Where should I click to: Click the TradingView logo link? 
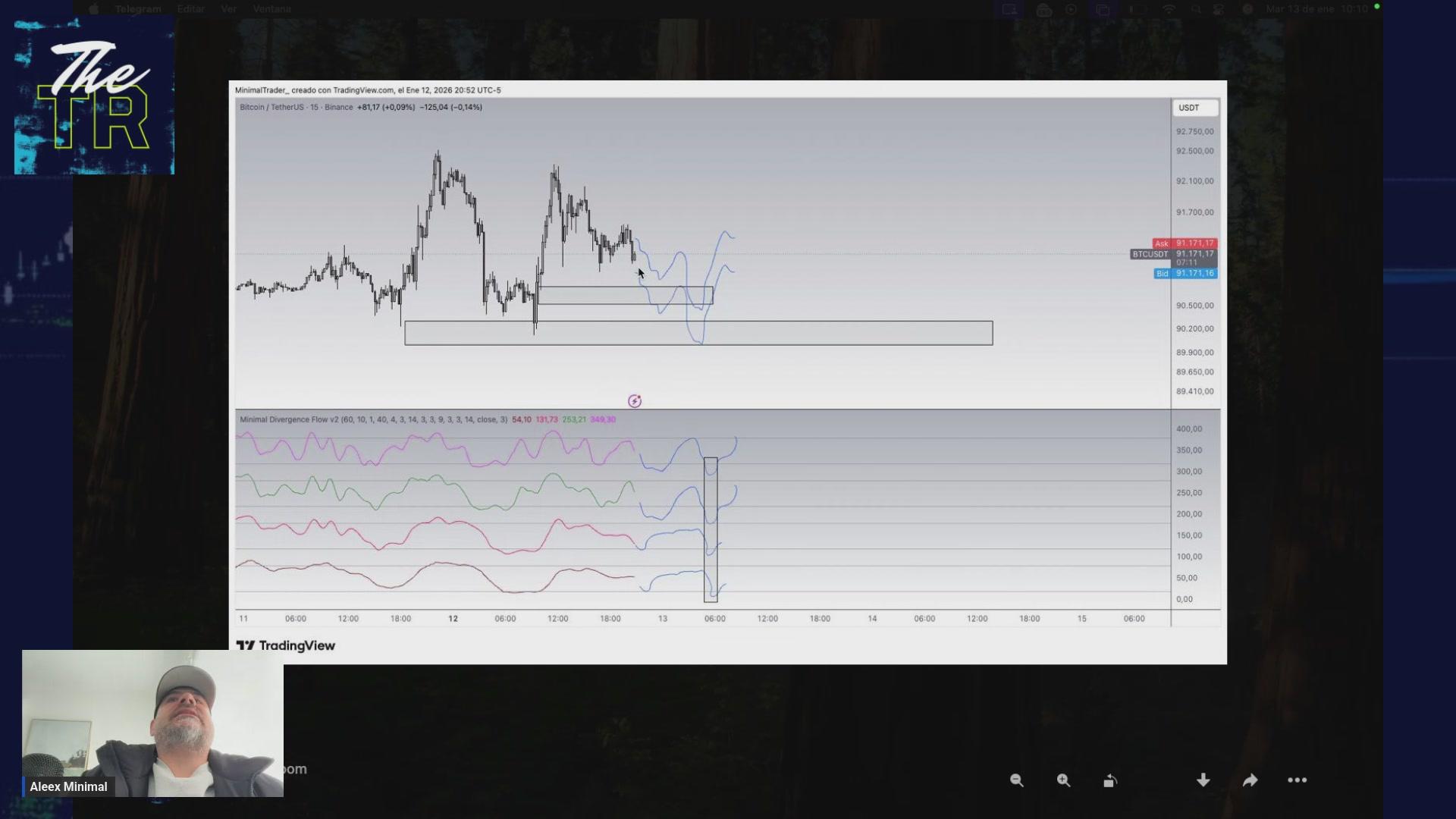[x=286, y=645]
